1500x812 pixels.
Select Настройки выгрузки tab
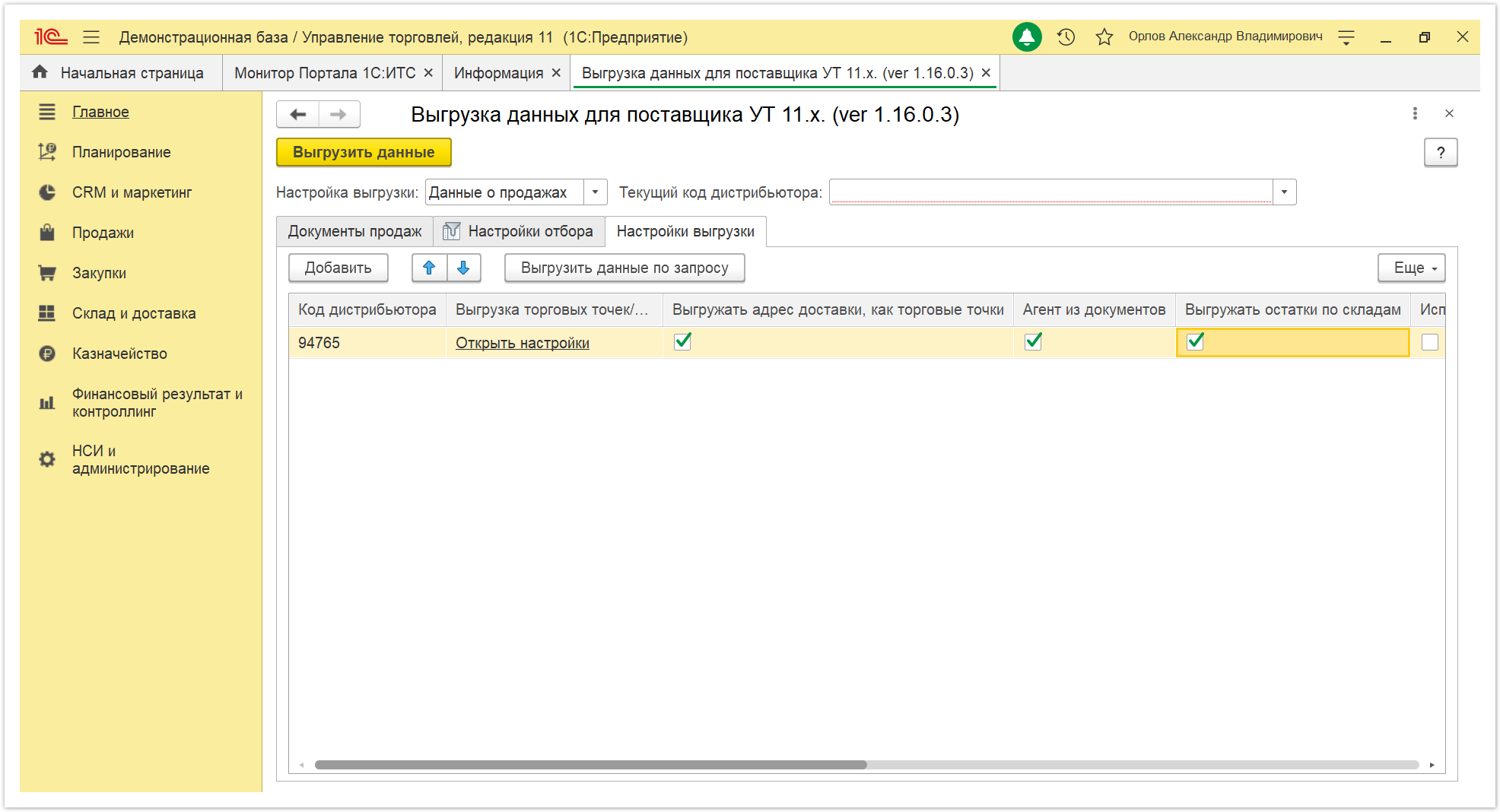[685, 231]
